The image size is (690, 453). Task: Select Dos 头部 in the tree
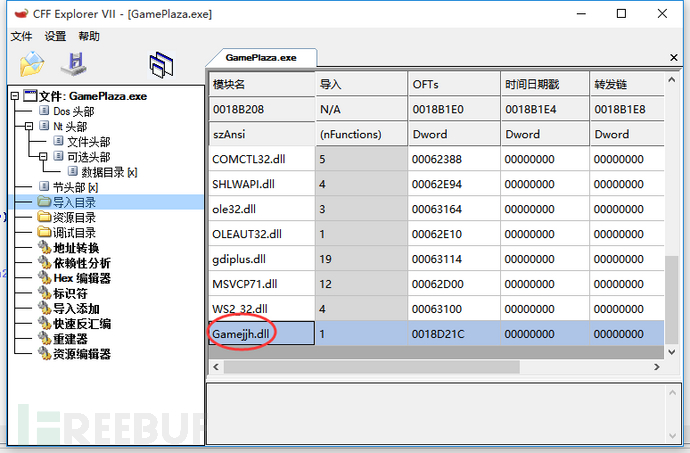73,111
